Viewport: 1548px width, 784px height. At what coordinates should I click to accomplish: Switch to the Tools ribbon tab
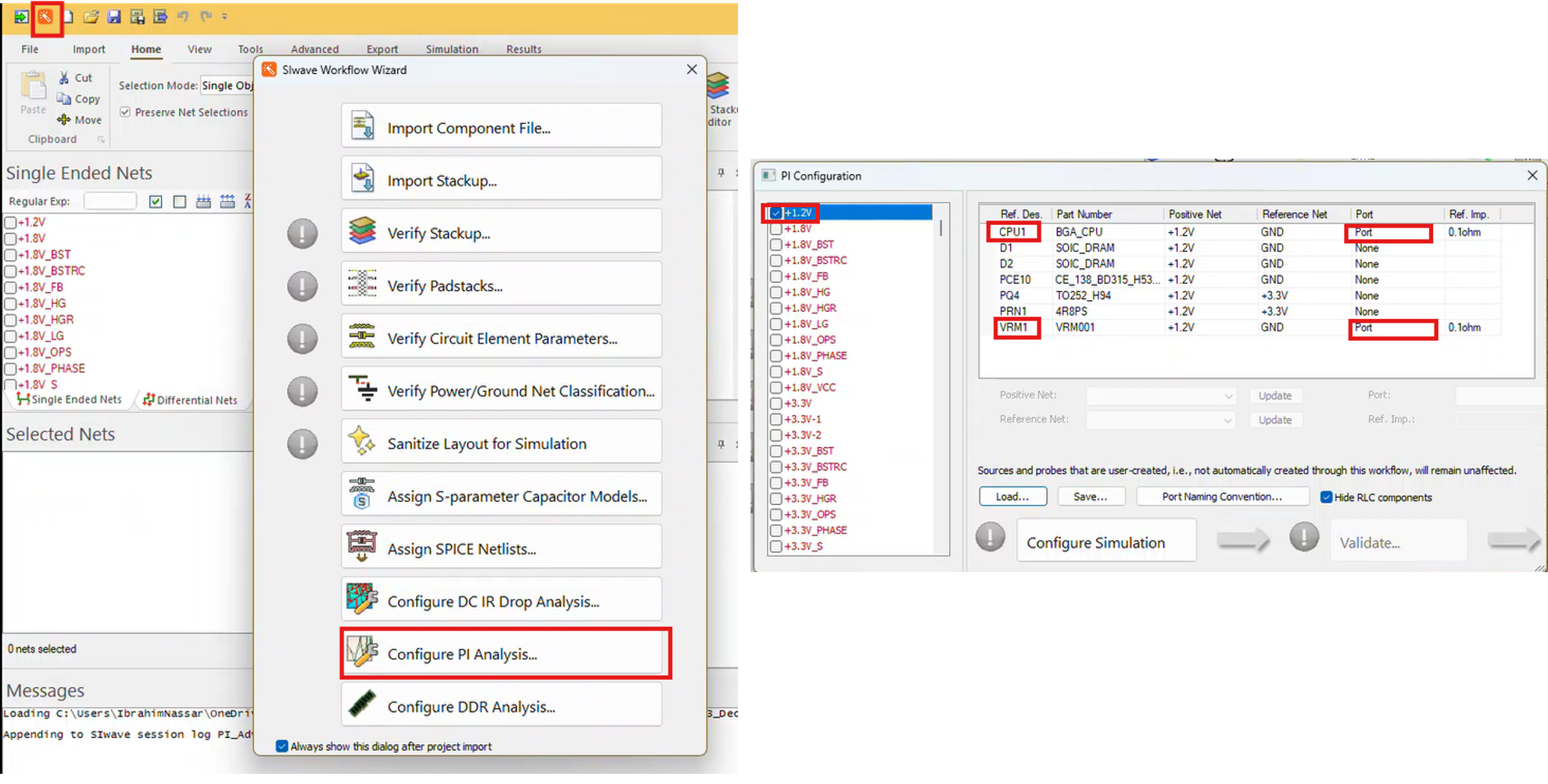coord(250,49)
